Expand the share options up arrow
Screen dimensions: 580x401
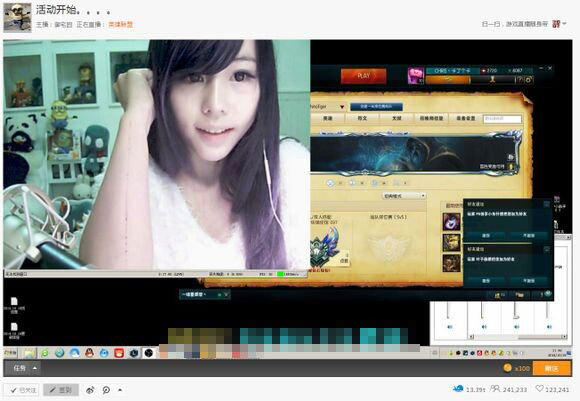click(x=120, y=390)
